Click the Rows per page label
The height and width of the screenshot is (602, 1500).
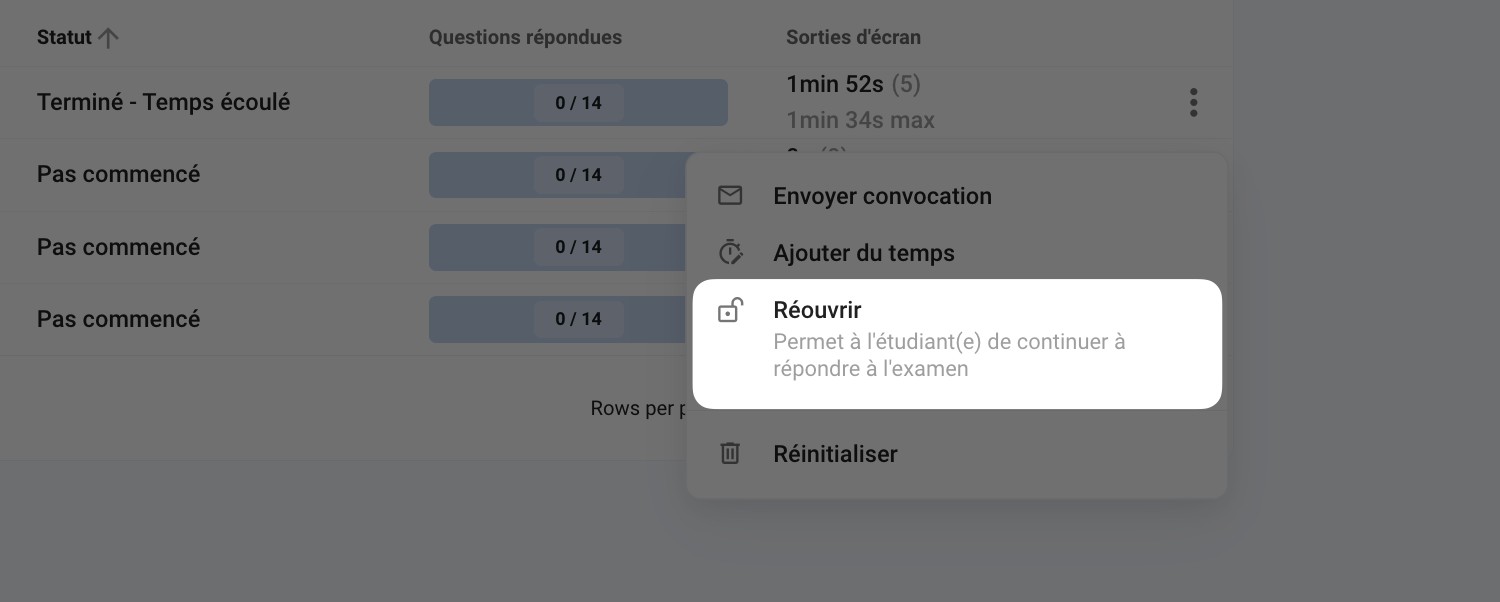[638, 408]
